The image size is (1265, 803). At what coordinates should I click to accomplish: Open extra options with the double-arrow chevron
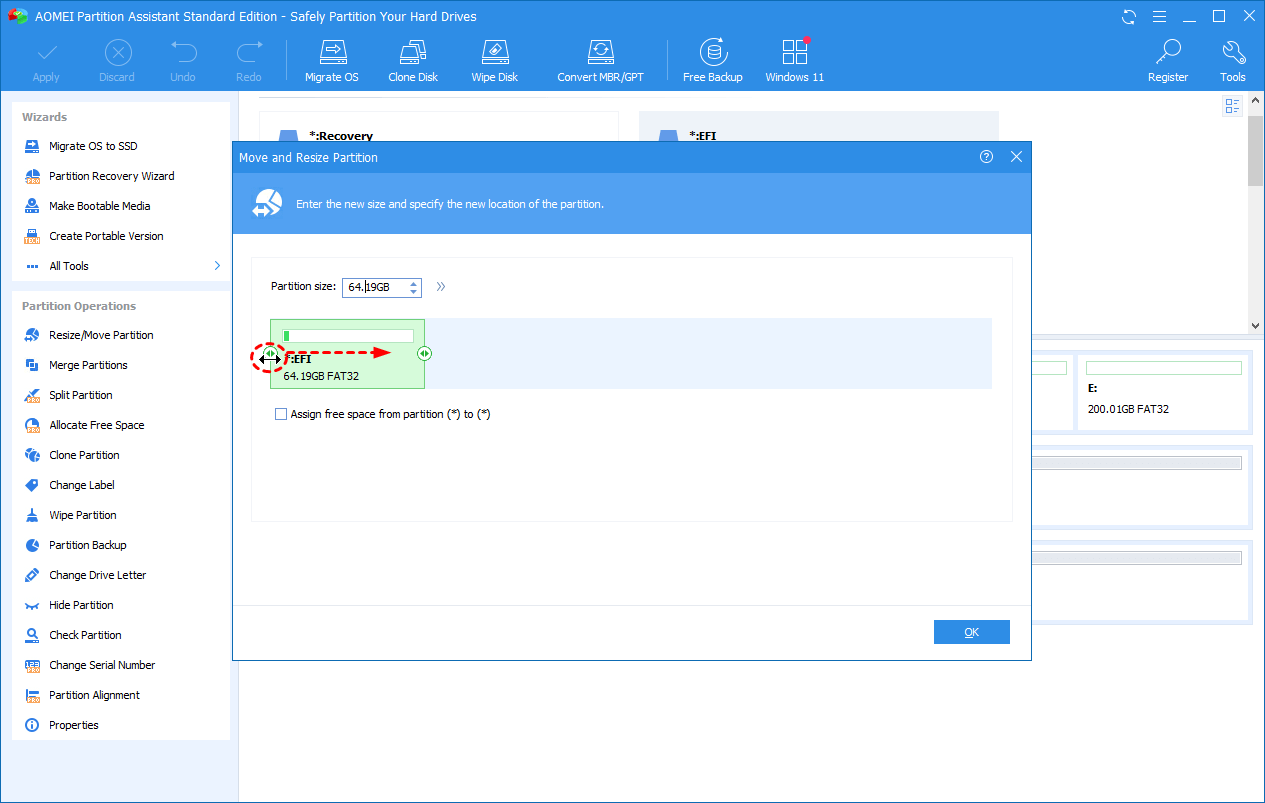pyautogui.click(x=440, y=286)
